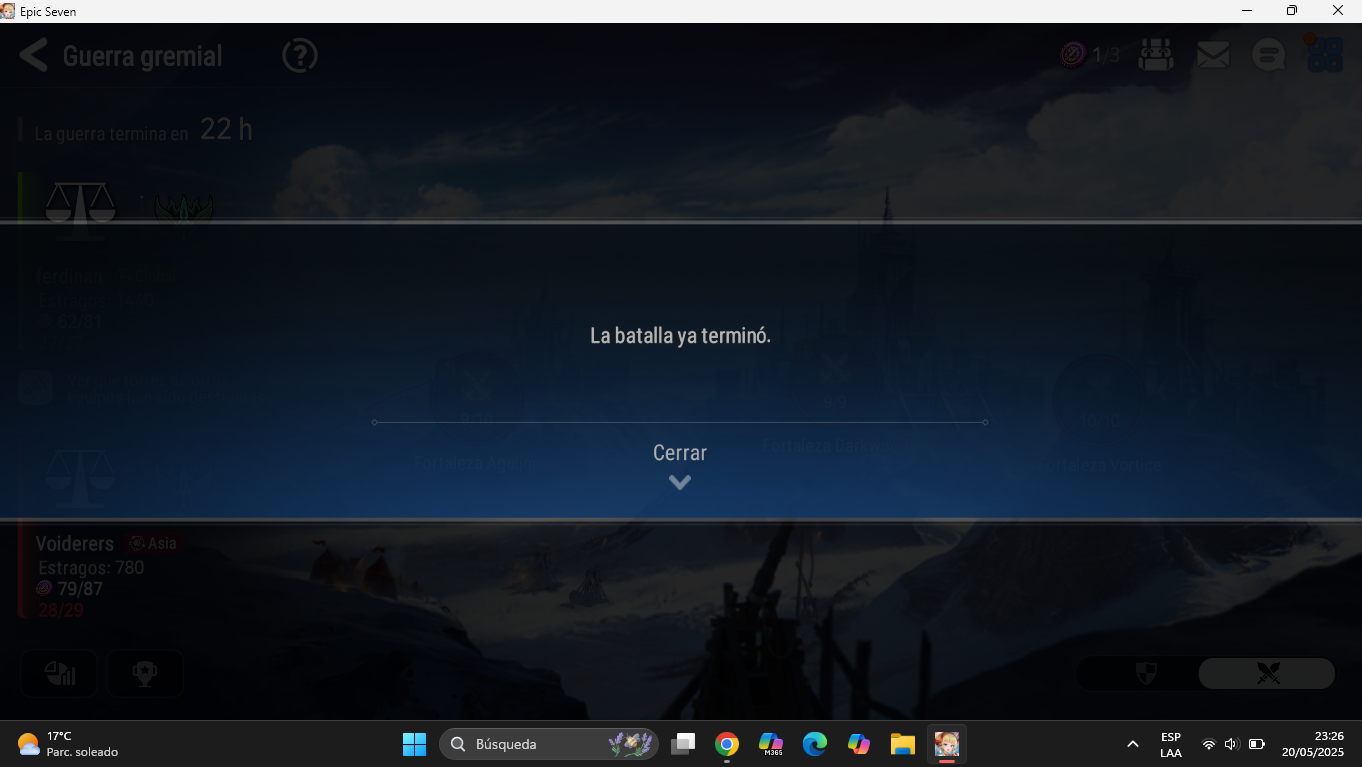Screen dimensions: 1362x767
Task: Switch to the shield defense view
Action: coord(1146,673)
